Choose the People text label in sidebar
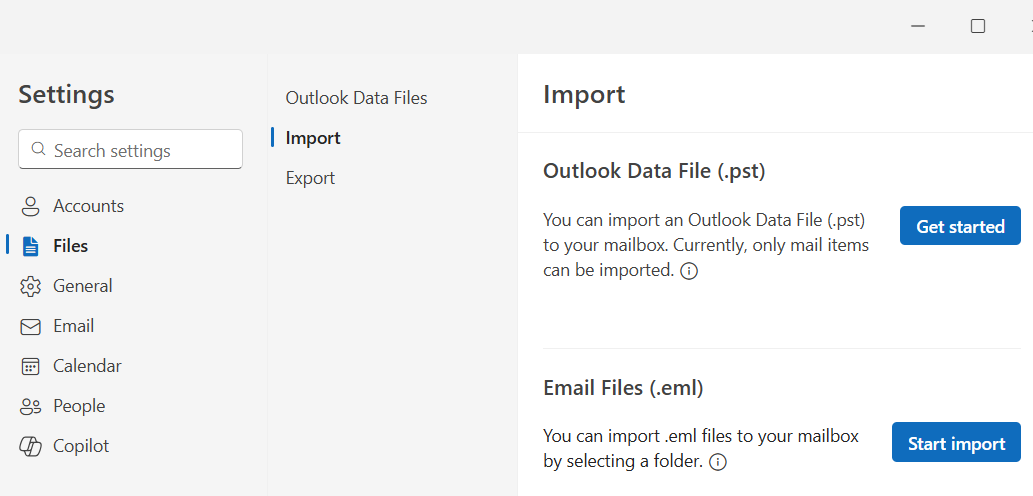Viewport: 1033px width, 496px height. coord(79,406)
